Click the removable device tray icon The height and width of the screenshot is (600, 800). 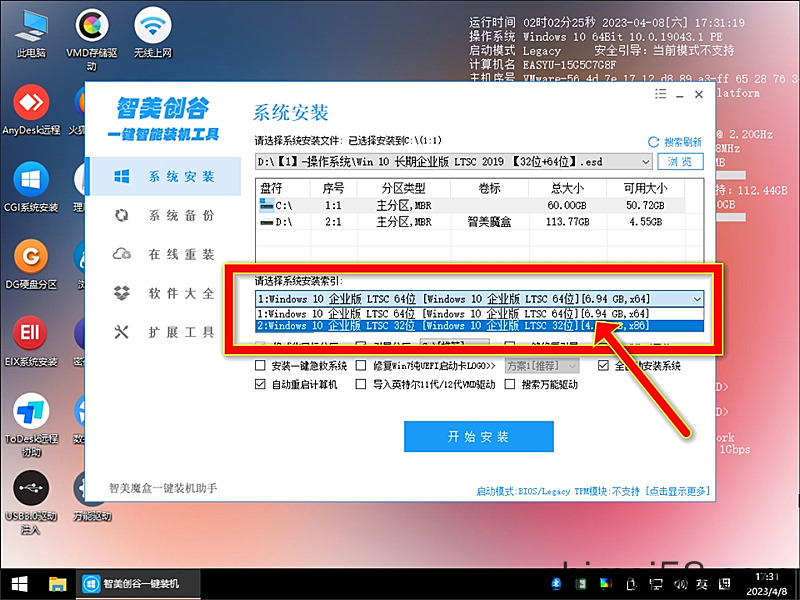(631, 583)
